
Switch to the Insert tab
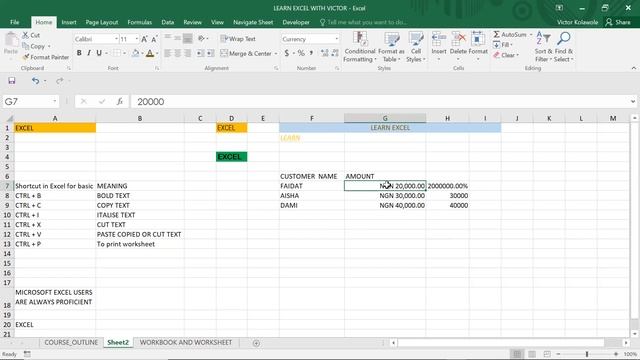click(x=69, y=22)
